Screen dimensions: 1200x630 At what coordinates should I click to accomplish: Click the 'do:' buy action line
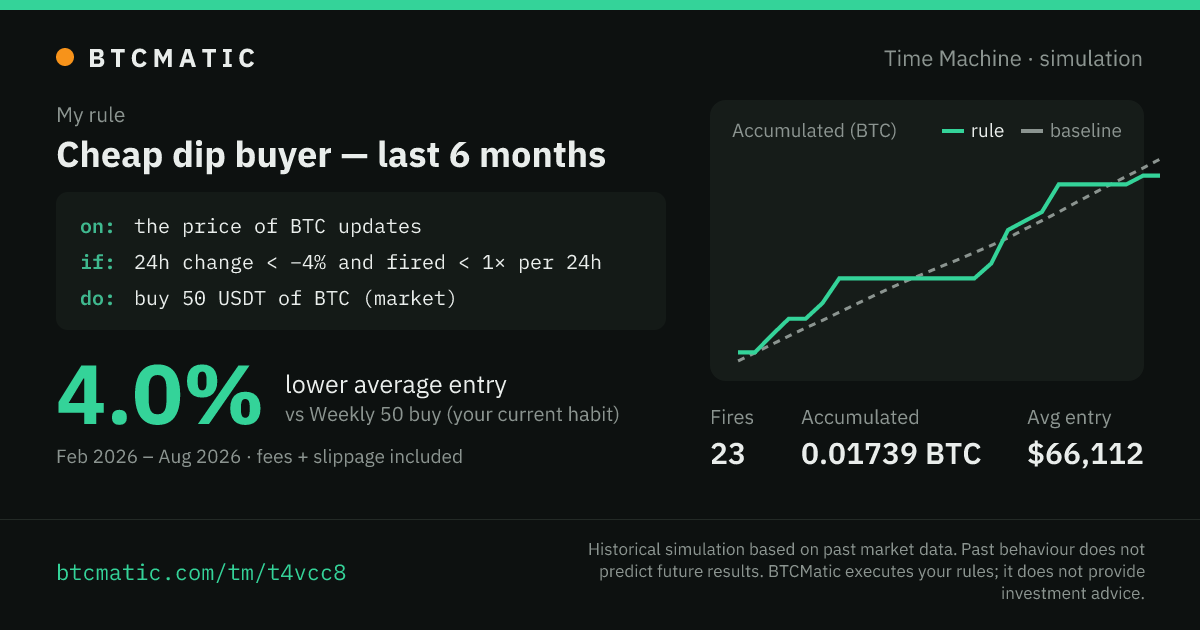pos(268,298)
